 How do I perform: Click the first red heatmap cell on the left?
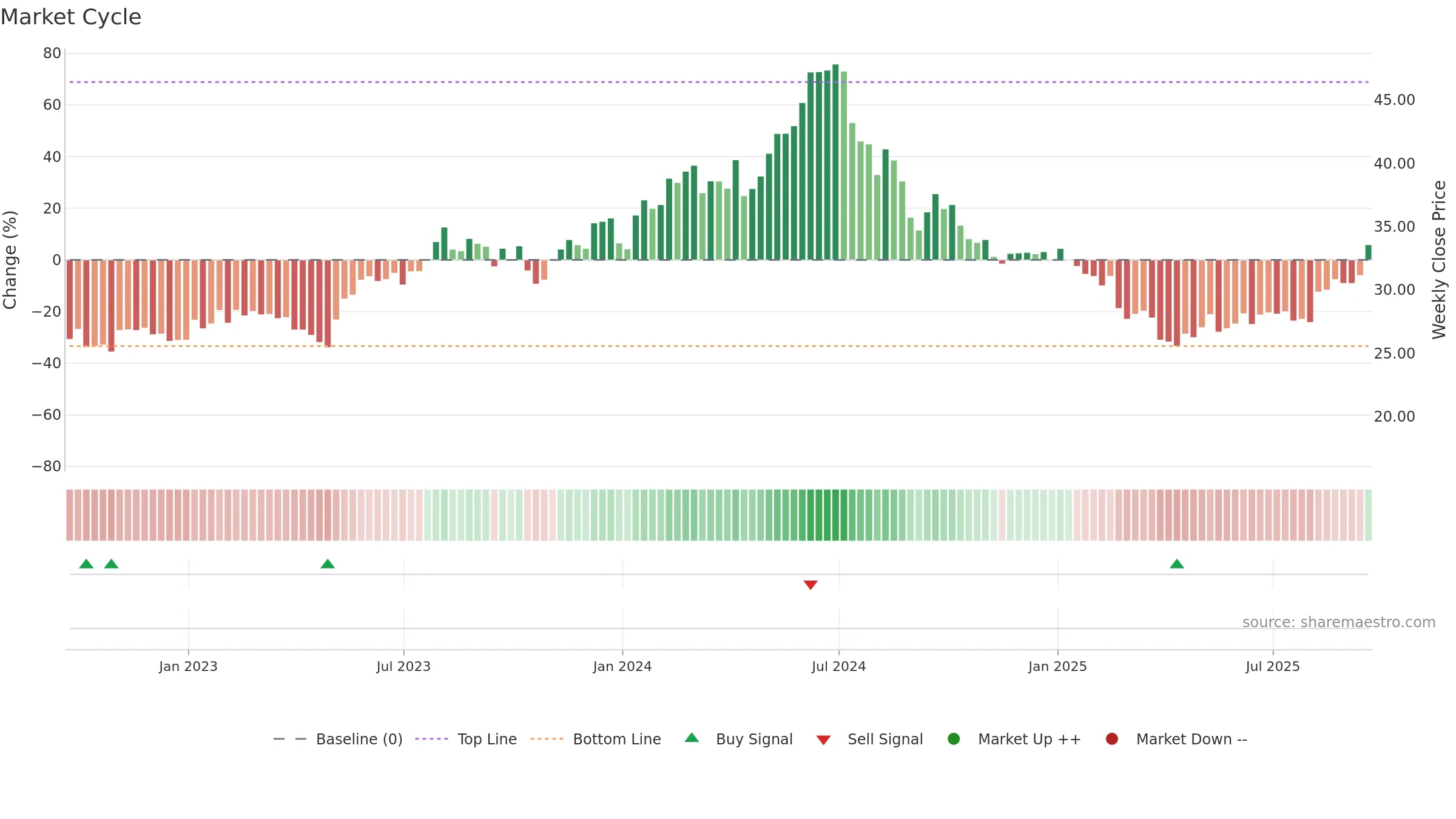click(70, 514)
